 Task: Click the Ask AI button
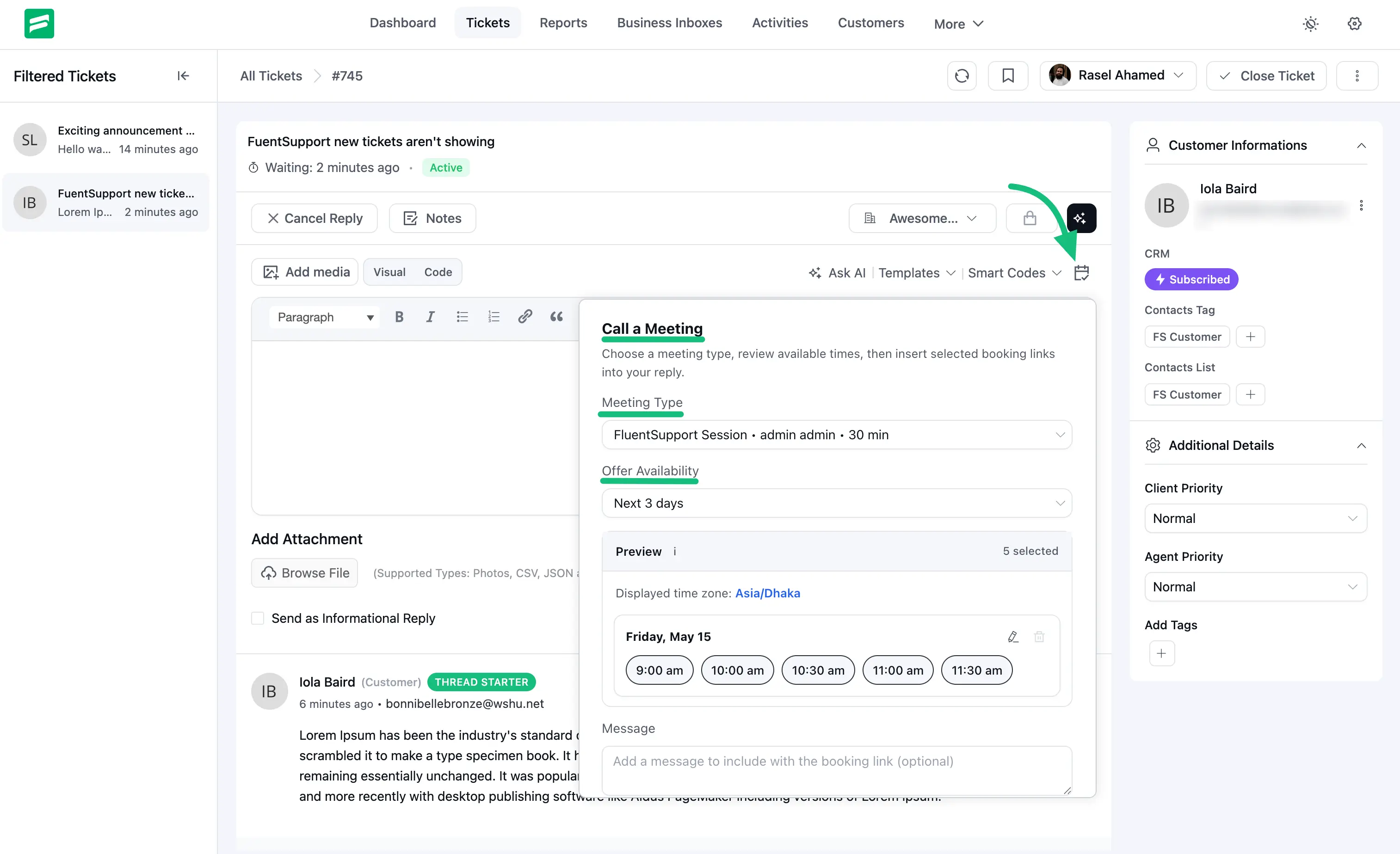(x=837, y=273)
